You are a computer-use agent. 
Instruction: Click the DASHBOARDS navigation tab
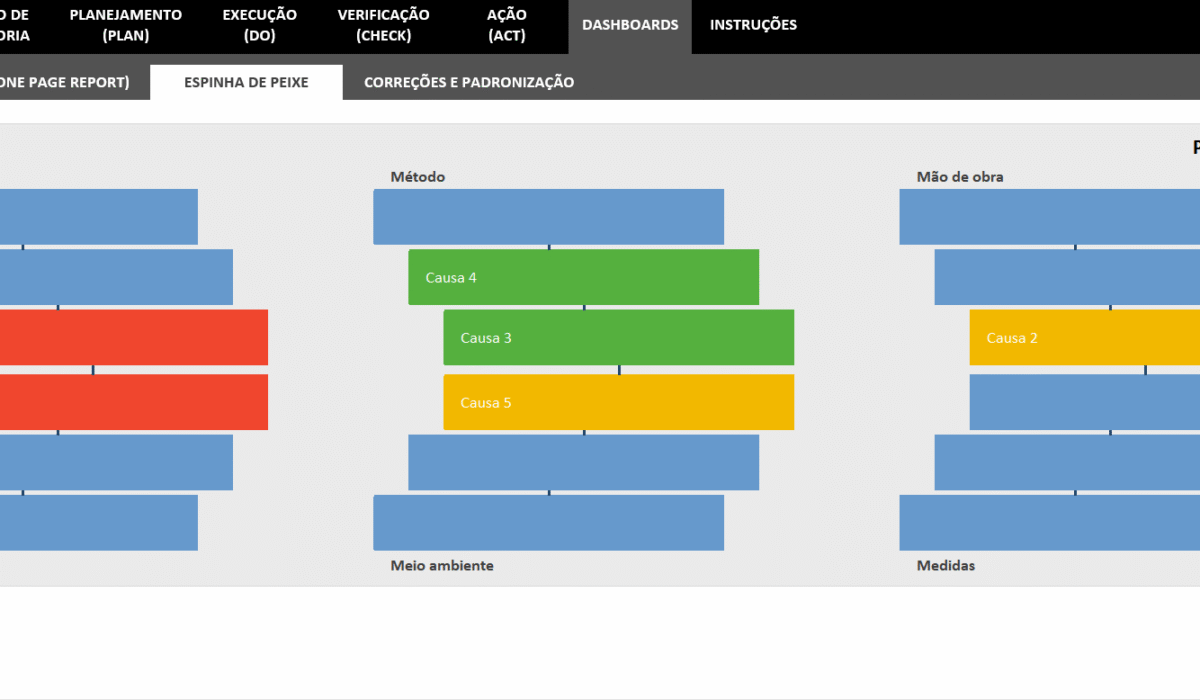[630, 25]
